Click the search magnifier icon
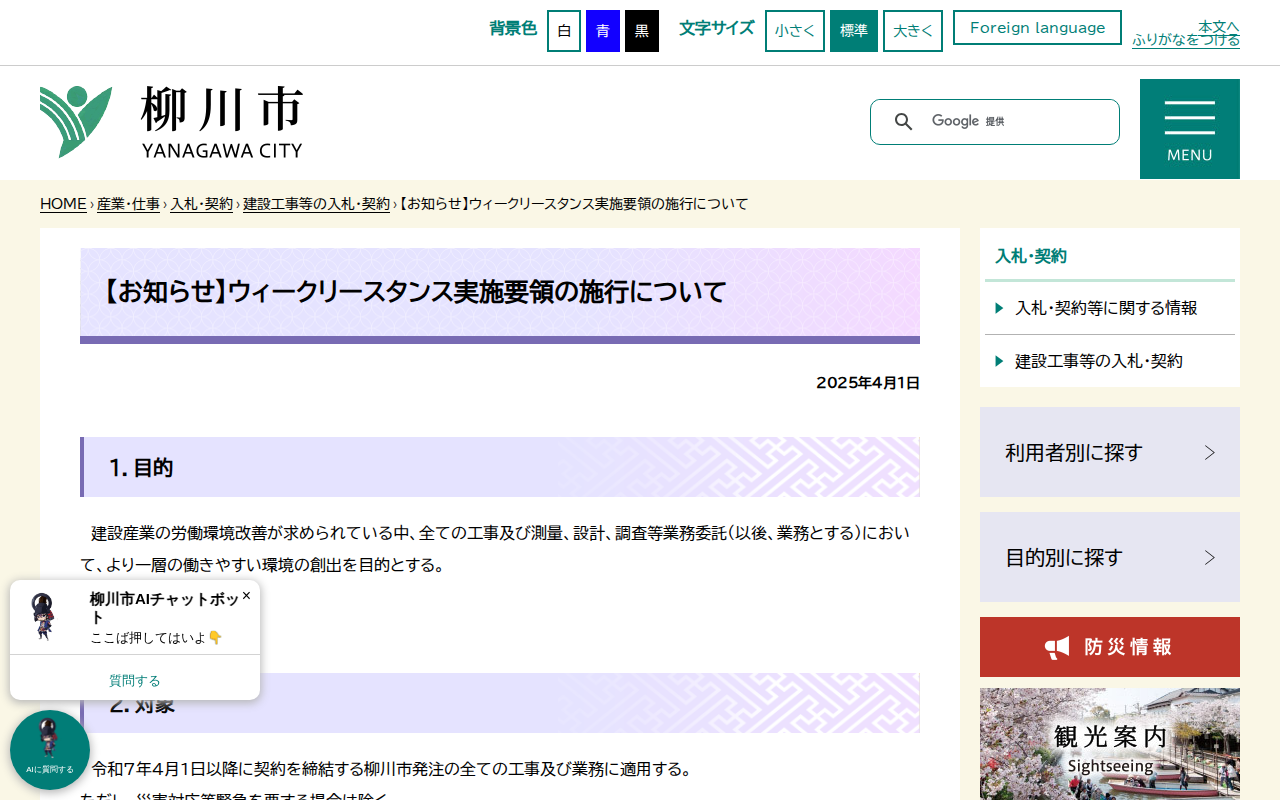This screenshot has width=1280, height=800. [903, 122]
